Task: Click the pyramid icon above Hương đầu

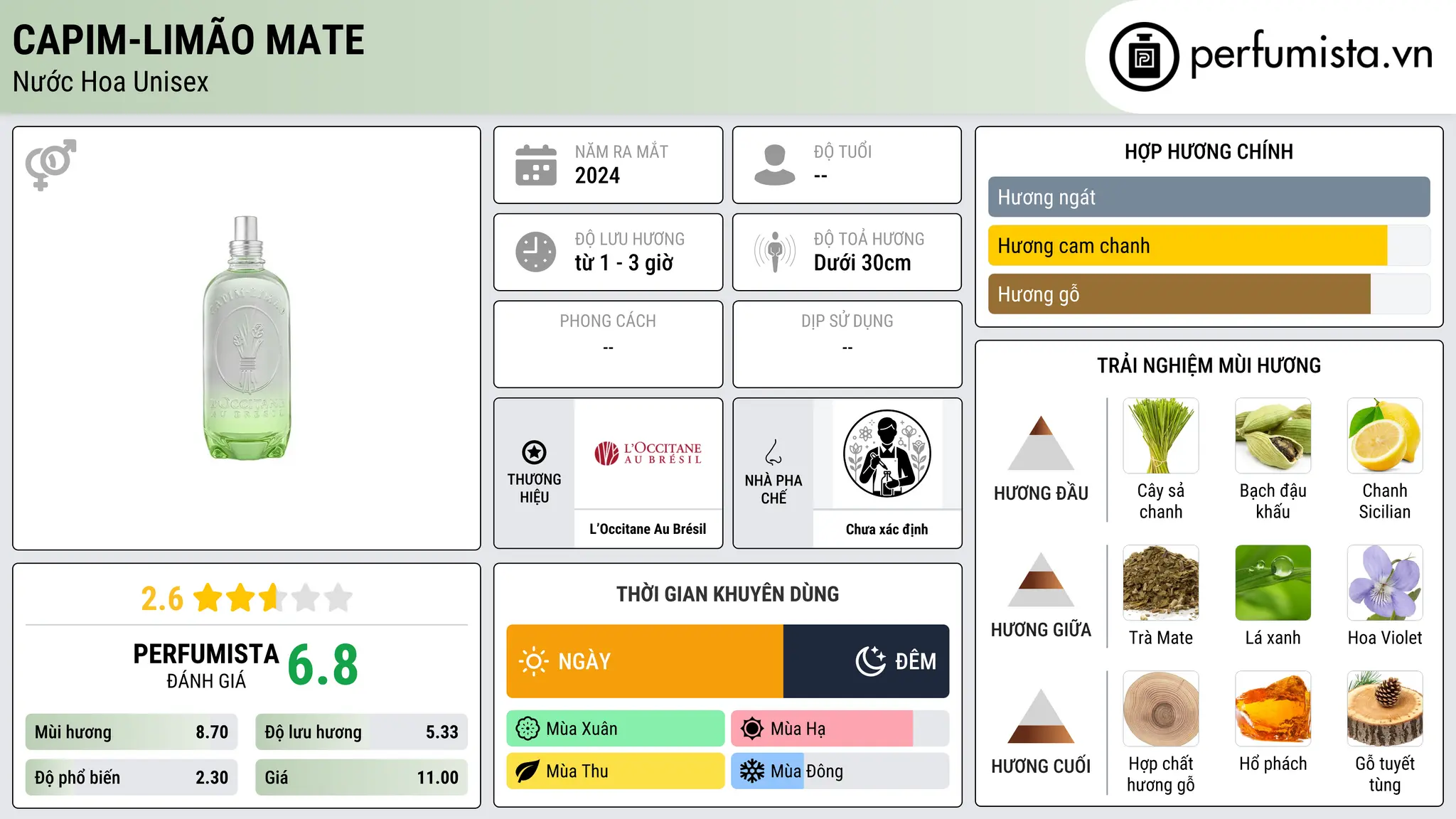Action: tap(1041, 443)
